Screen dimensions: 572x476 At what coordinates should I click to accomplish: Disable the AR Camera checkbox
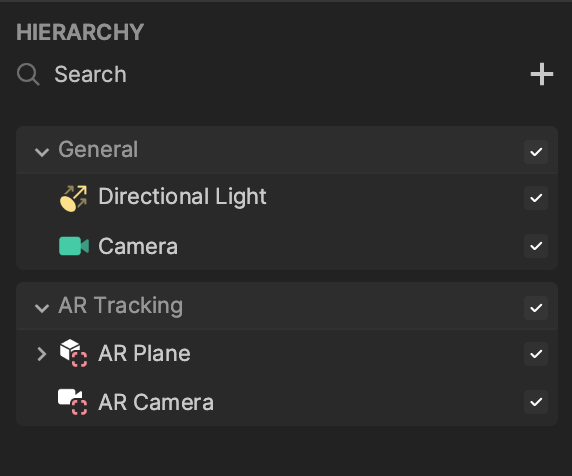[x=536, y=402]
